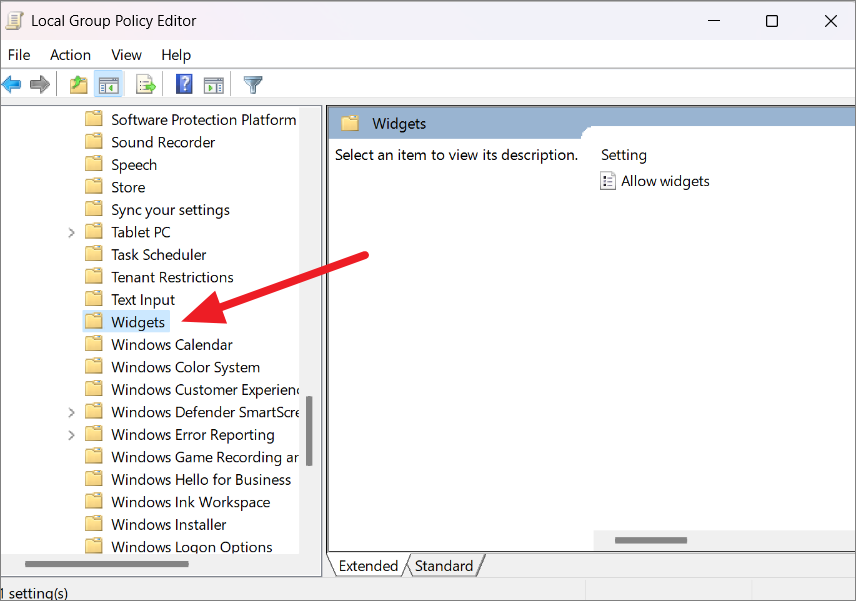This screenshot has height=601, width=856.
Task: Click the folder icon beside Store
Action: tap(94, 187)
